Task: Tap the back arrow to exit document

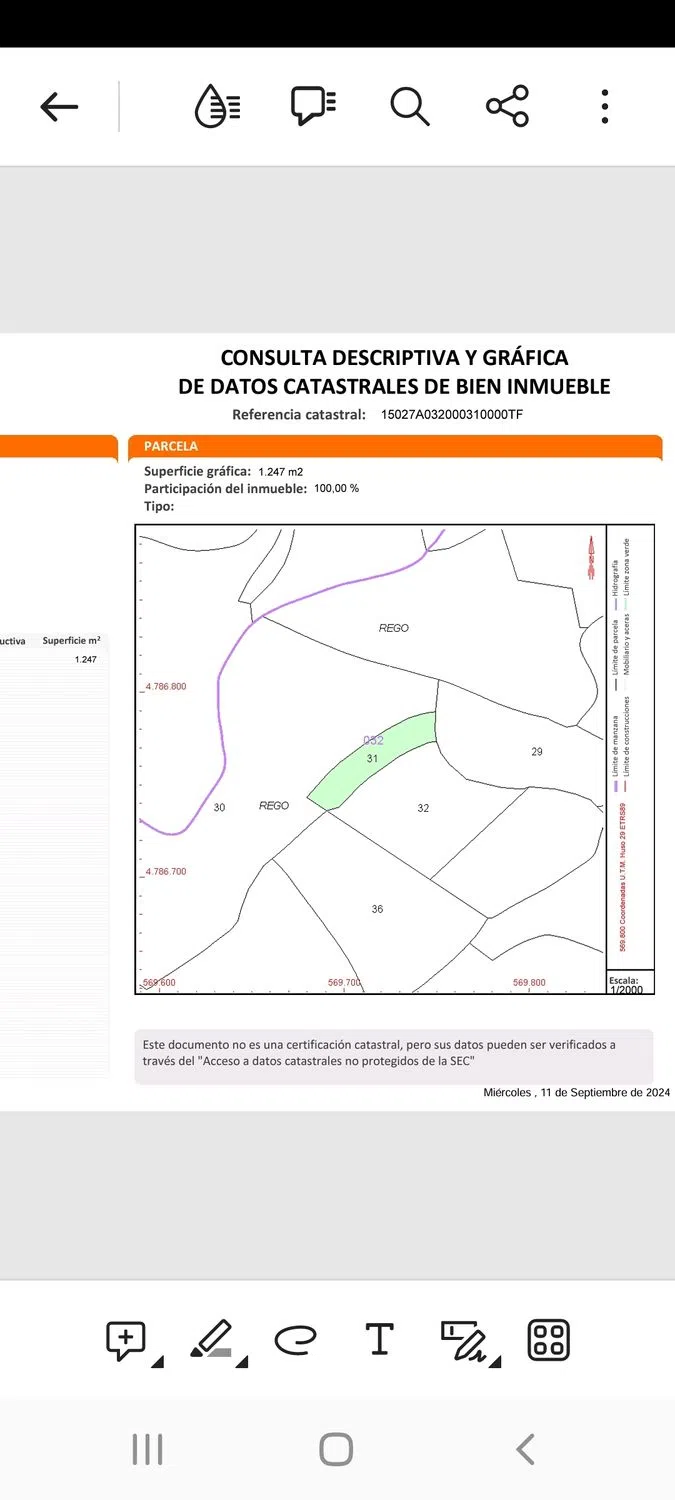Action: pos(59,107)
